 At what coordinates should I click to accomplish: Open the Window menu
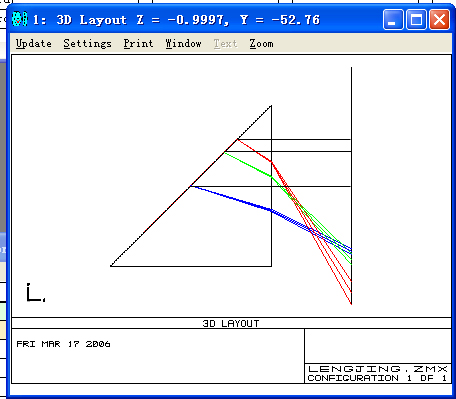tap(183, 44)
